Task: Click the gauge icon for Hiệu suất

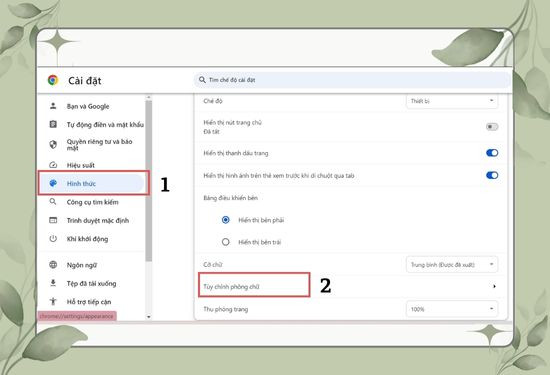Action: (x=53, y=165)
